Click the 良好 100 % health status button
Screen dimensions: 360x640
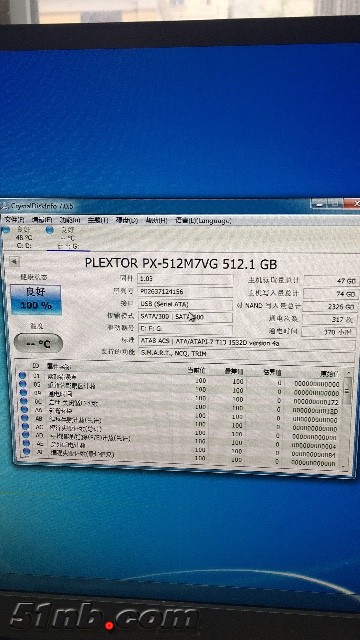(x=36, y=300)
